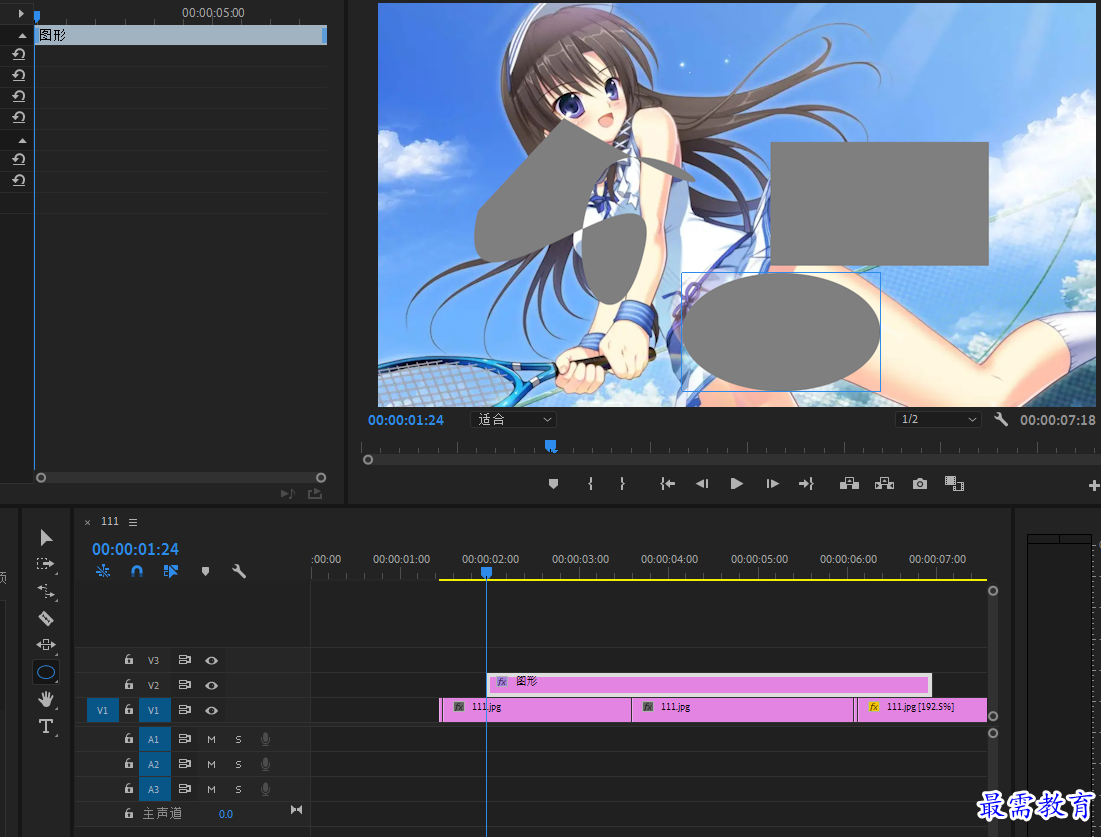Select the 图形 clip on V2
Image resolution: width=1101 pixels, height=837 pixels.
click(x=709, y=685)
